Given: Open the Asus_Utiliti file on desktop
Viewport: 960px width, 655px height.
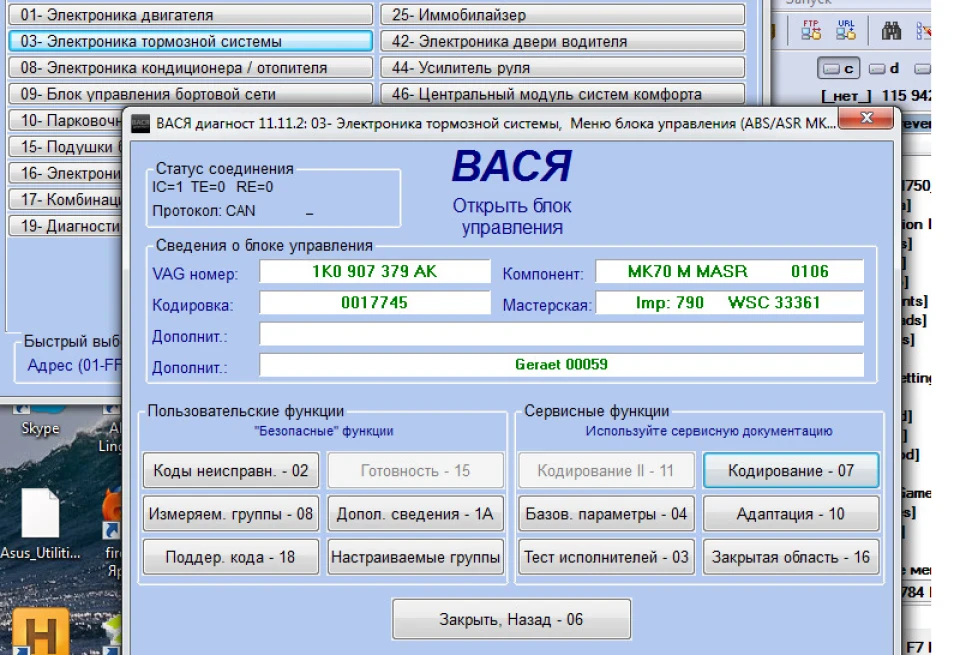Looking at the screenshot, I should (40, 524).
